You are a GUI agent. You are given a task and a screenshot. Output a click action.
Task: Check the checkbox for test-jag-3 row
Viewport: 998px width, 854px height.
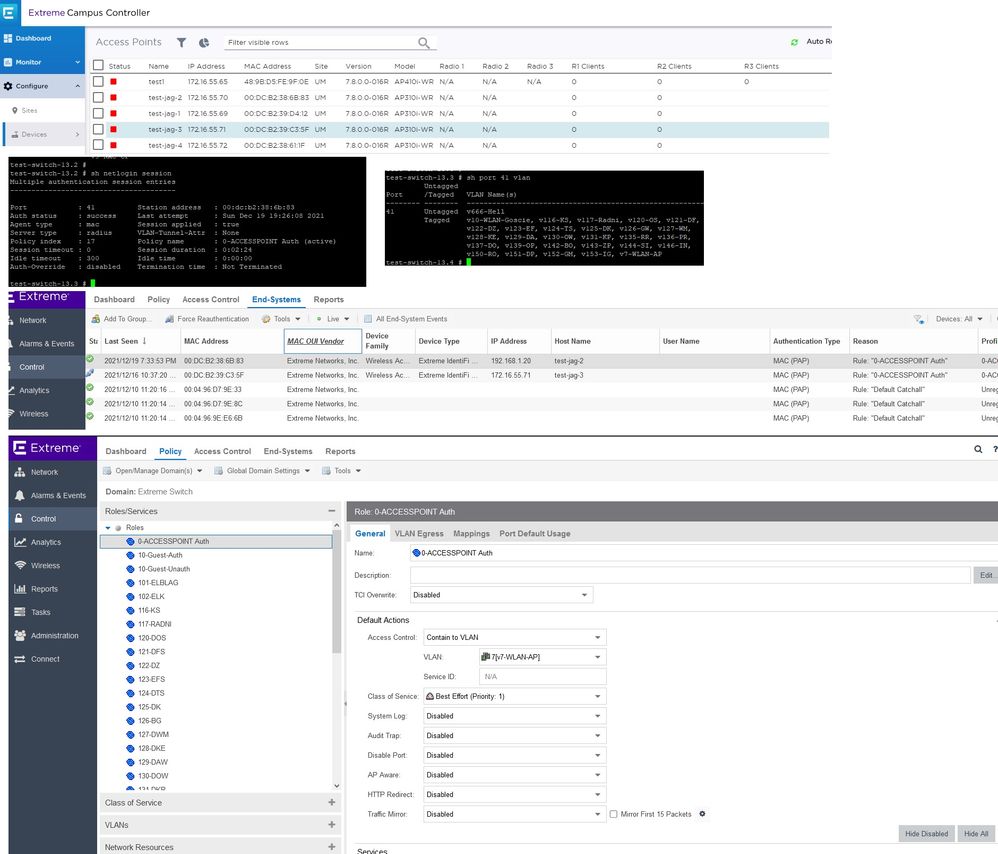(98, 129)
